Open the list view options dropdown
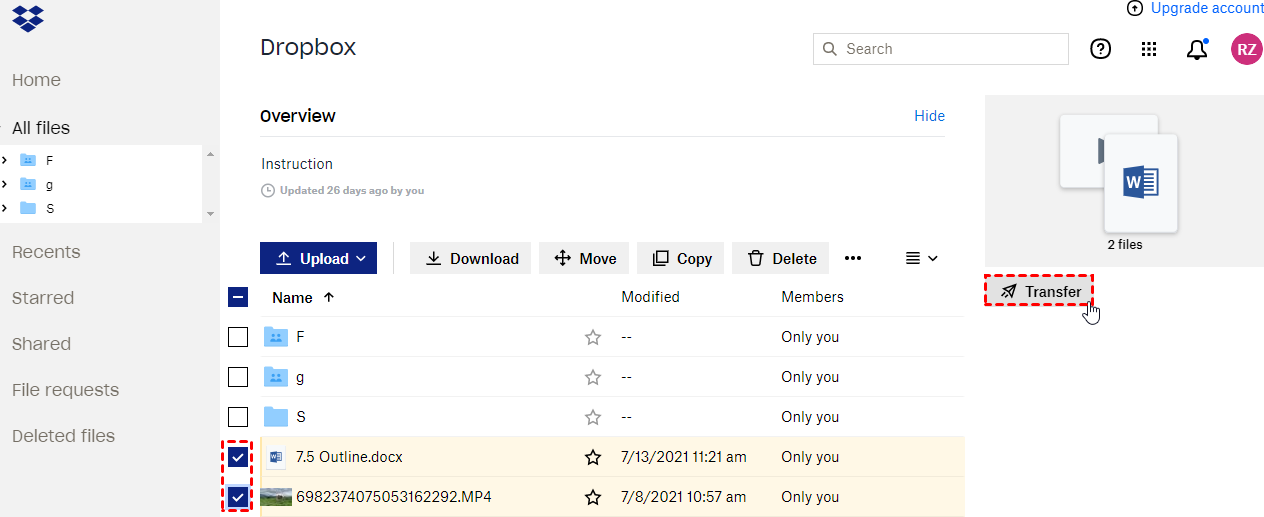1264x517 pixels. [x=921, y=258]
